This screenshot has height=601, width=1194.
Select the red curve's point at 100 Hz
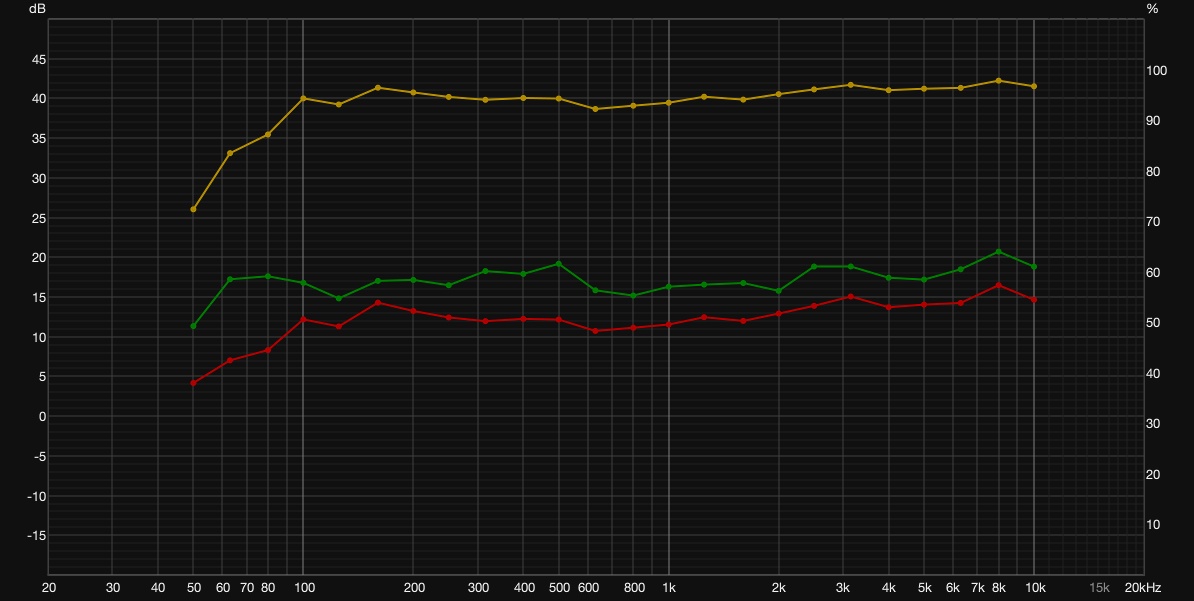[303, 319]
